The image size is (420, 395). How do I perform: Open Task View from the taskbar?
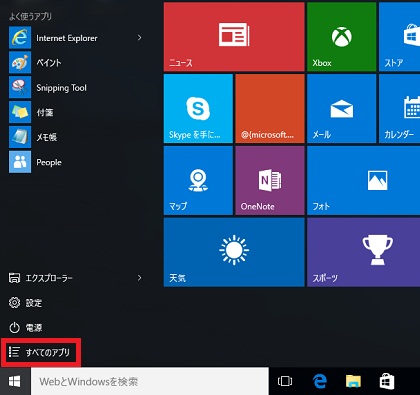285,381
